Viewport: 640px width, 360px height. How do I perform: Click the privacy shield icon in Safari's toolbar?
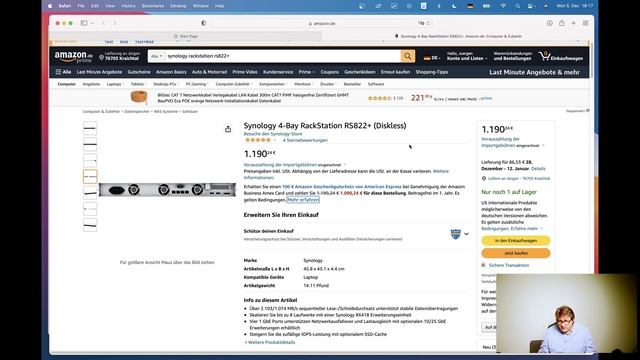pyautogui.click(x=204, y=23)
